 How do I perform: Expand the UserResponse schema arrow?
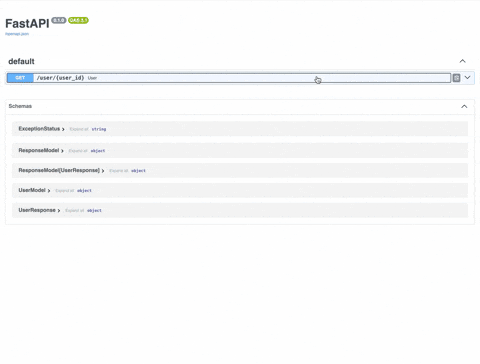(x=59, y=211)
